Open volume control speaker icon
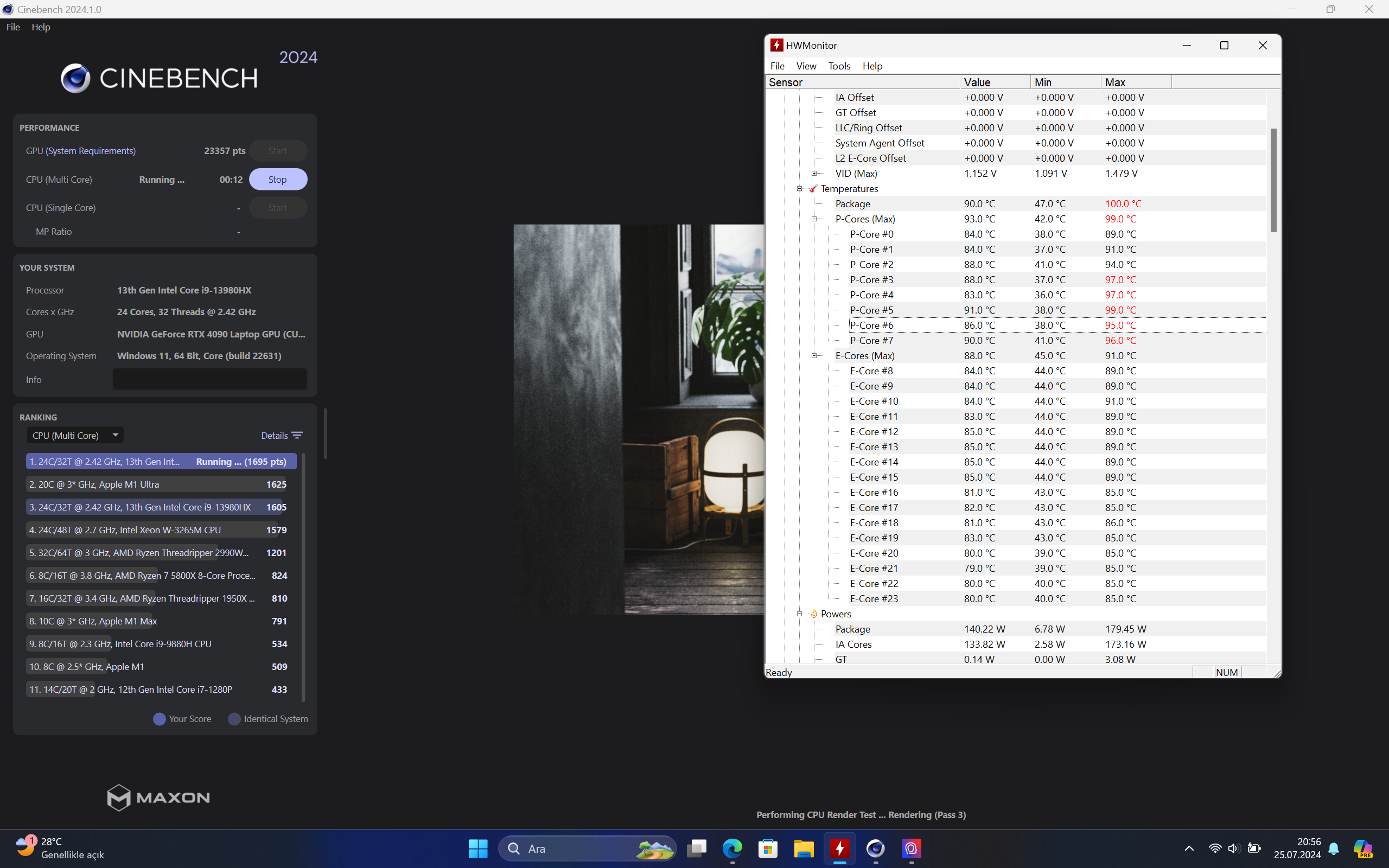1389x868 pixels. coord(1234,848)
